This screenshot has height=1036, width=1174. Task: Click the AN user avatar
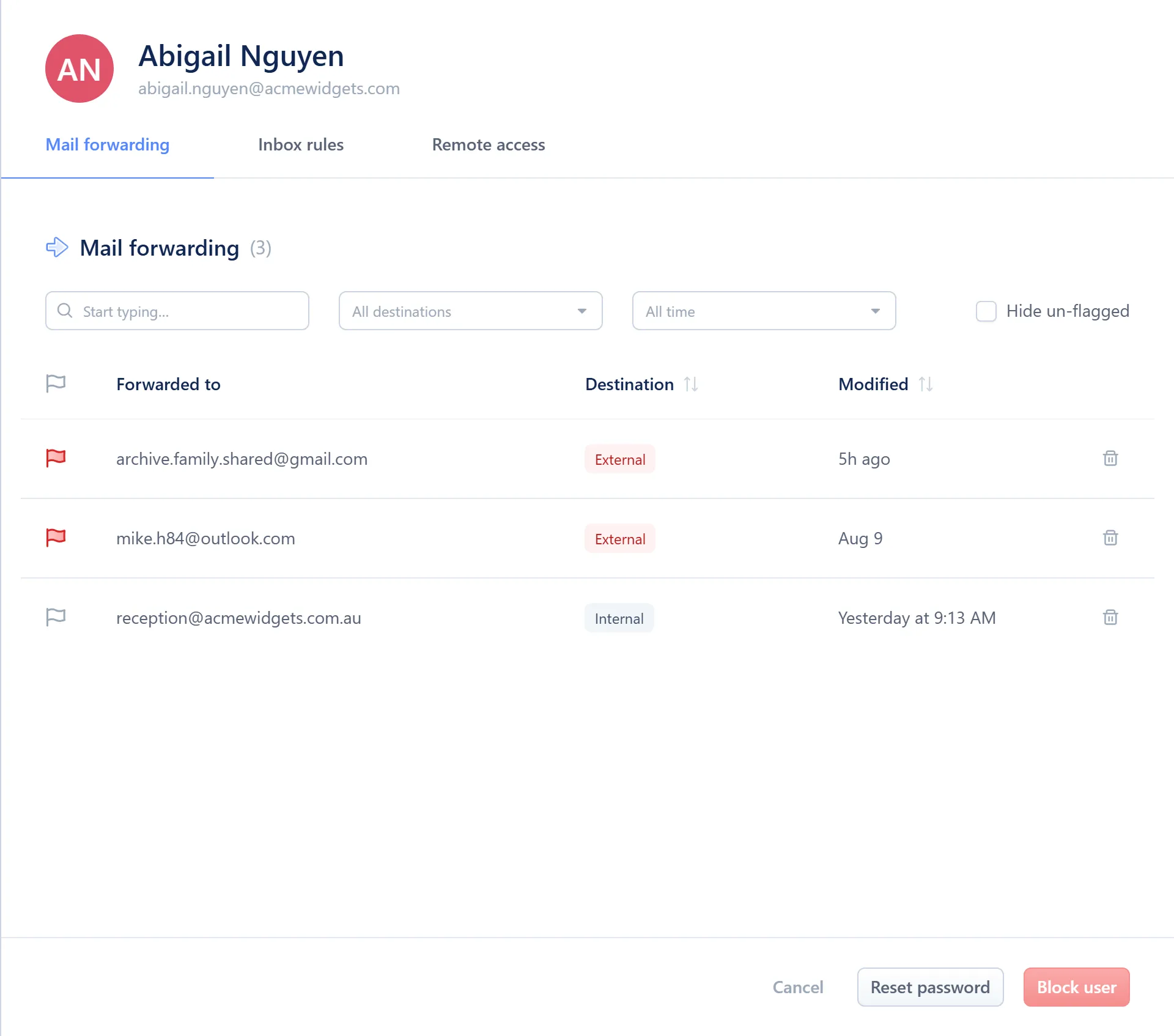click(79, 68)
